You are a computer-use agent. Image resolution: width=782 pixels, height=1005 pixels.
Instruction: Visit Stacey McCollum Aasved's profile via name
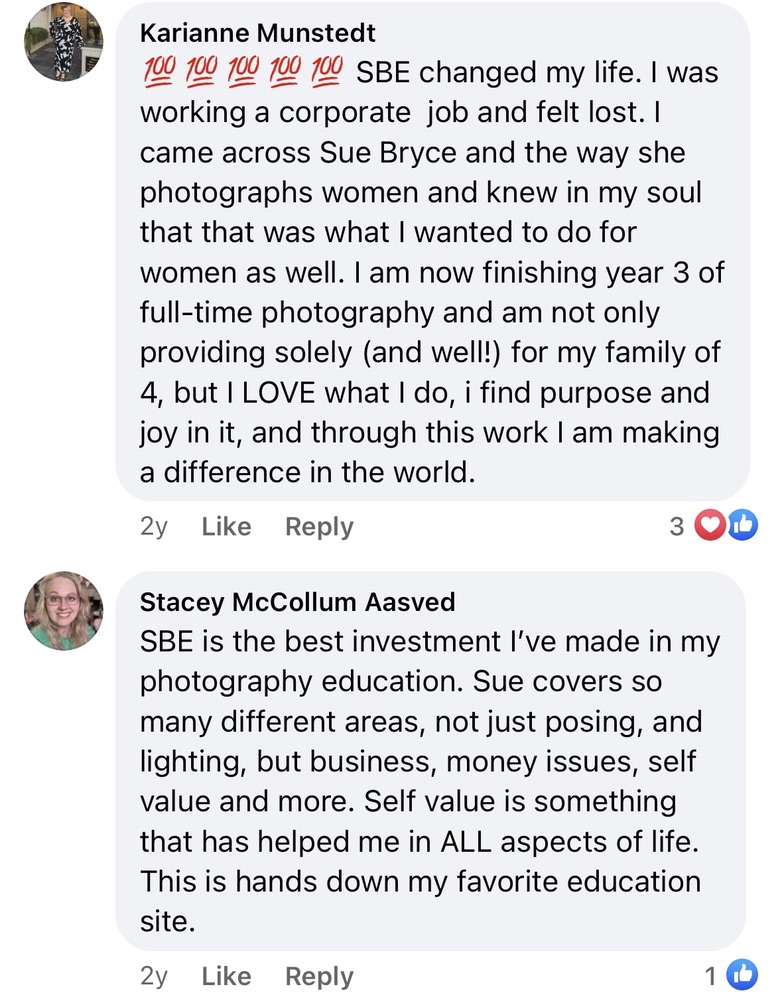click(x=297, y=602)
